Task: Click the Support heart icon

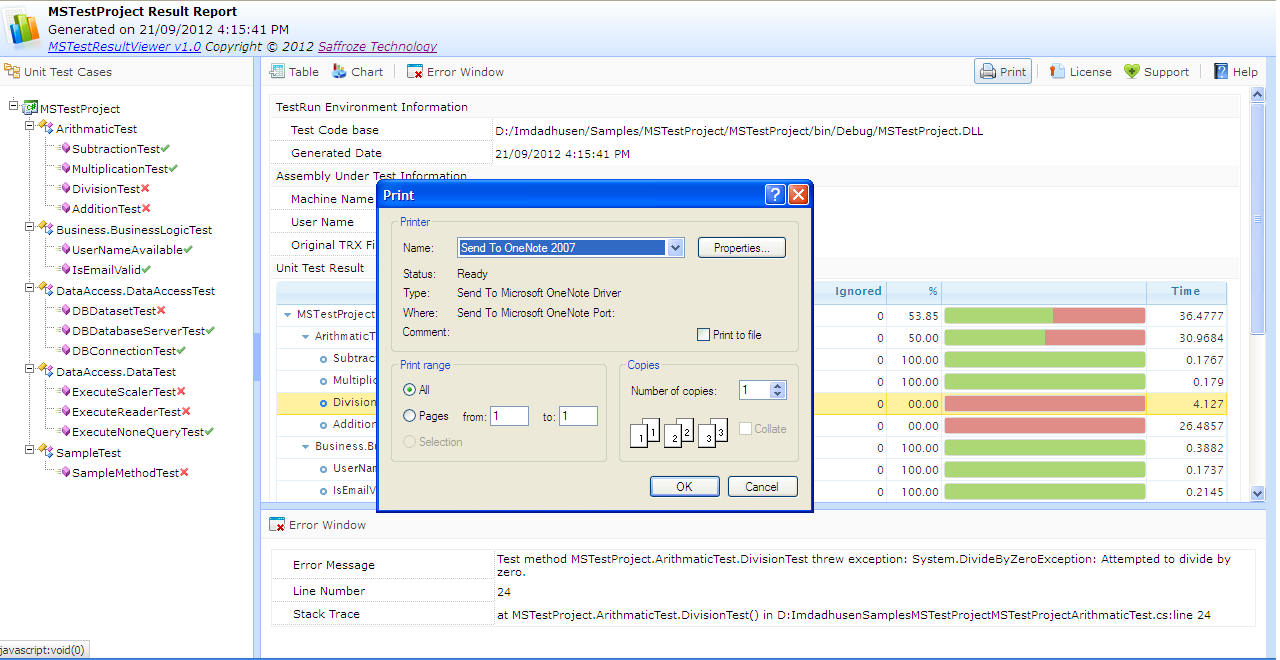Action: (x=1131, y=70)
